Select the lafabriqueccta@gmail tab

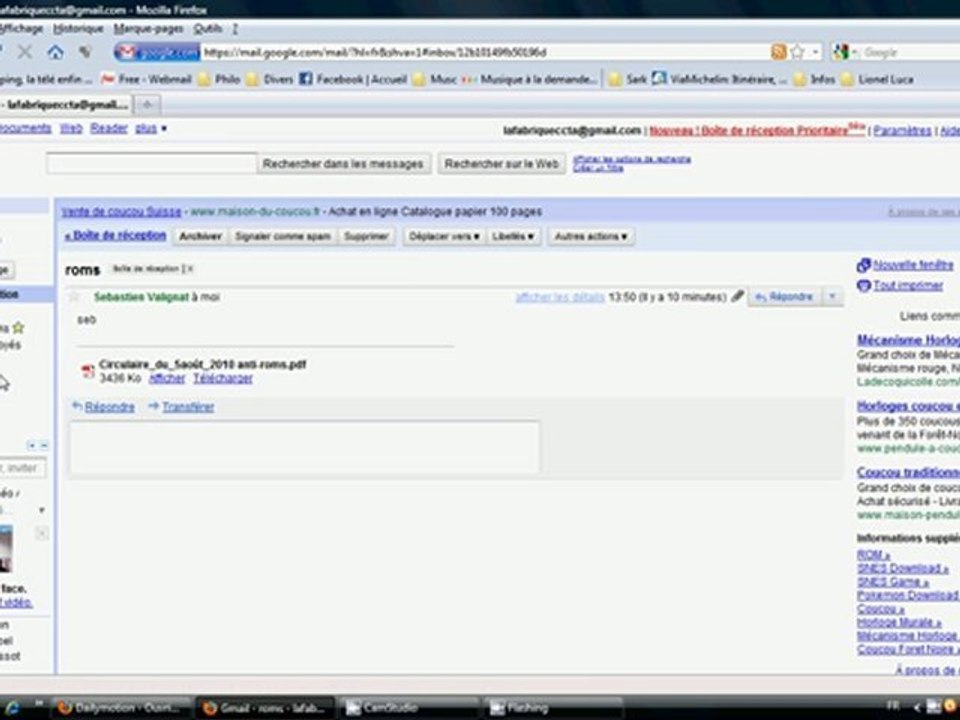click(64, 105)
